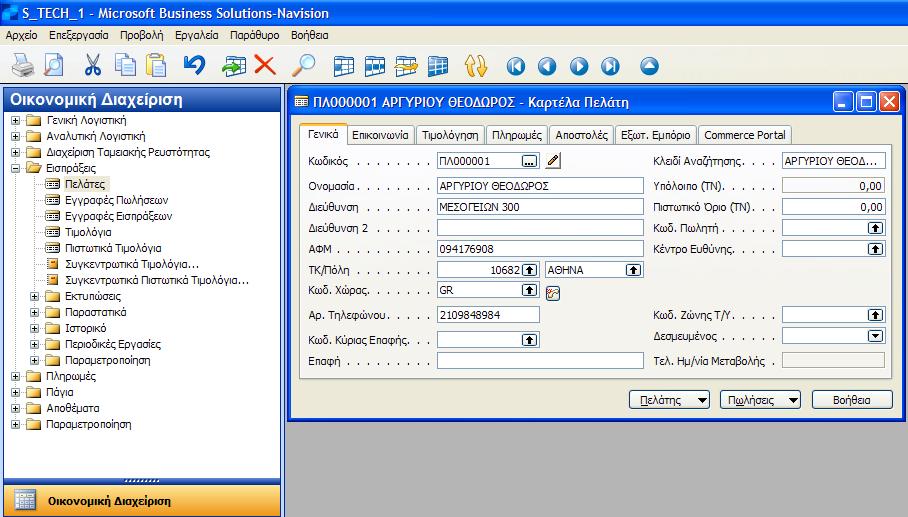908x517 pixels.
Task: Expand the Παραστατικά subfolder
Action: (x=34, y=312)
